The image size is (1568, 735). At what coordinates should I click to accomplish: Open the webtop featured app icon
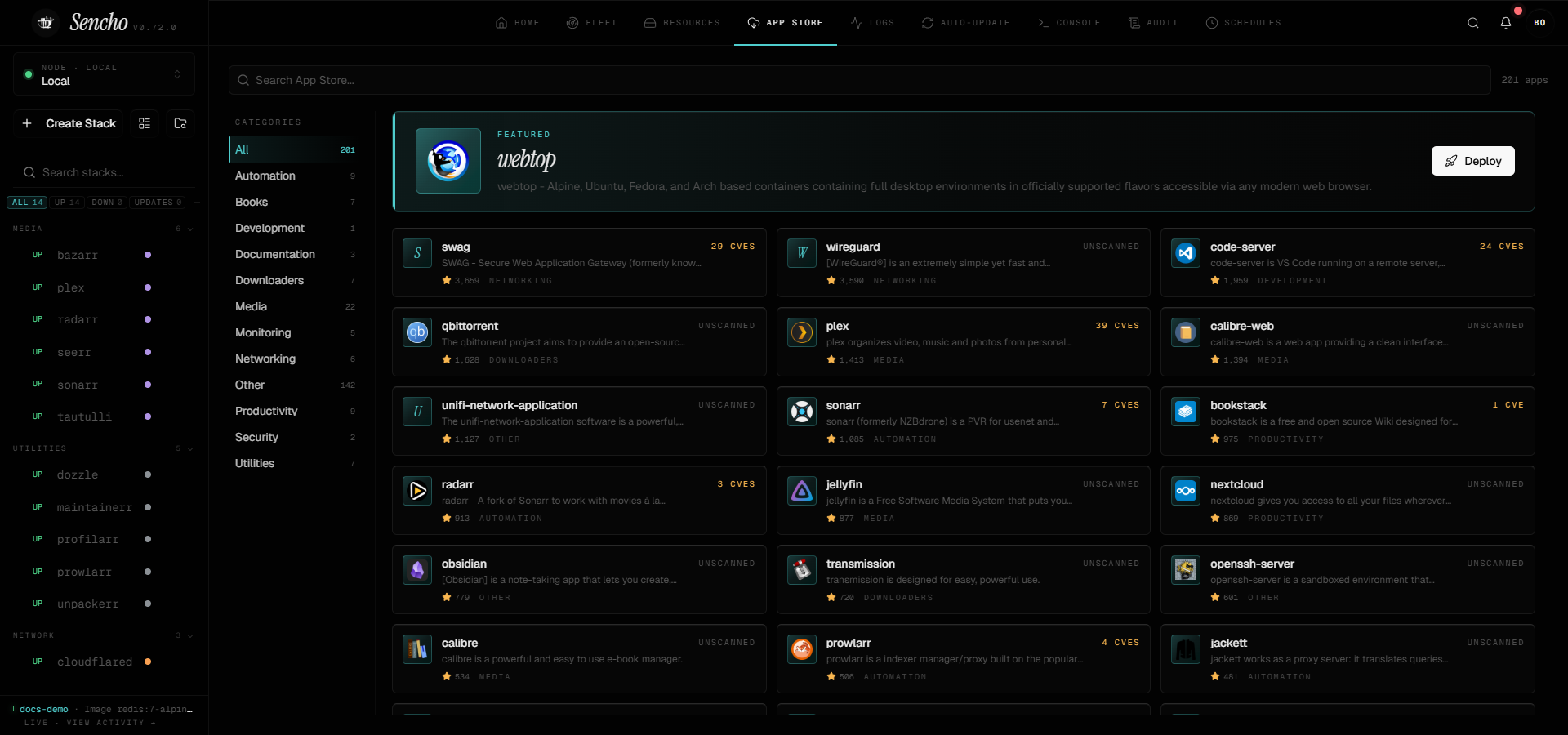448,161
